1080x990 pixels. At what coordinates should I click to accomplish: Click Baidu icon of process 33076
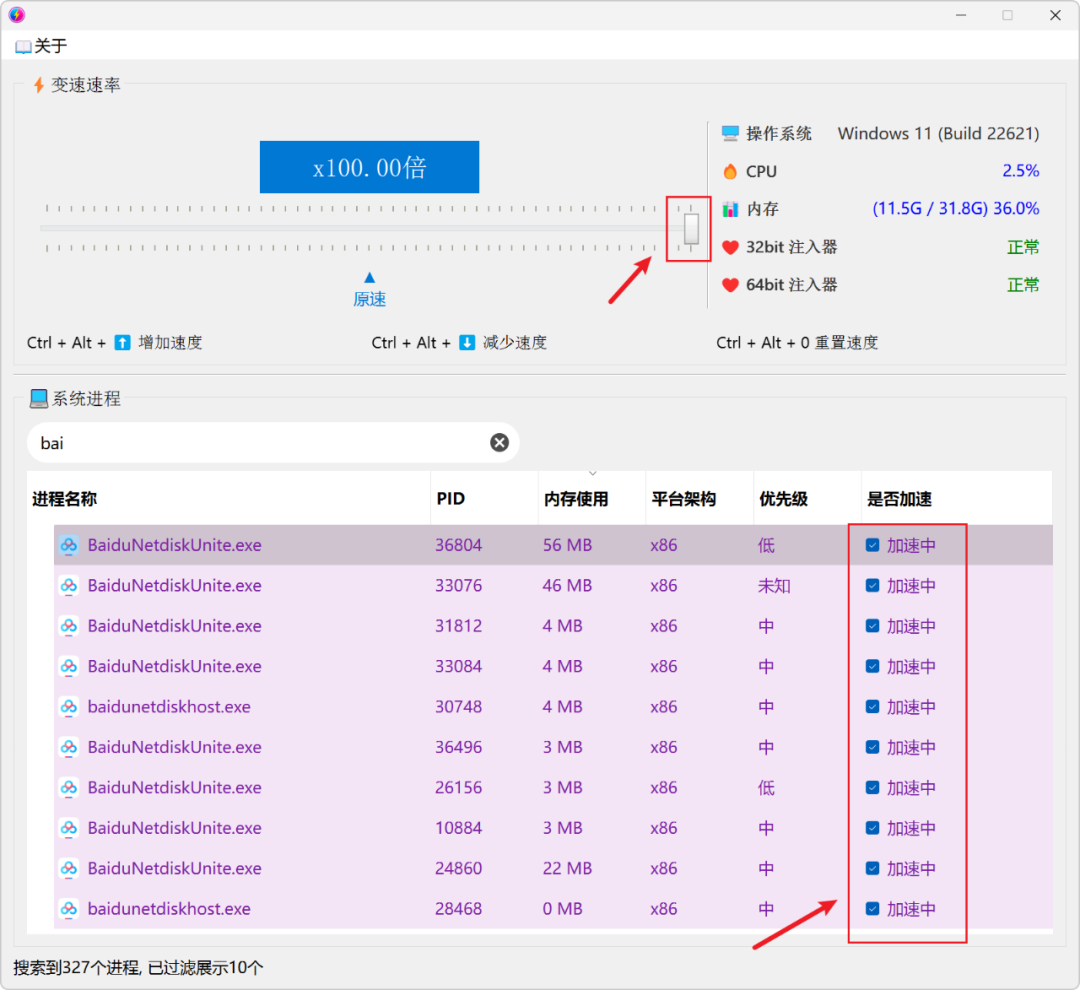click(x=69, y=586)
